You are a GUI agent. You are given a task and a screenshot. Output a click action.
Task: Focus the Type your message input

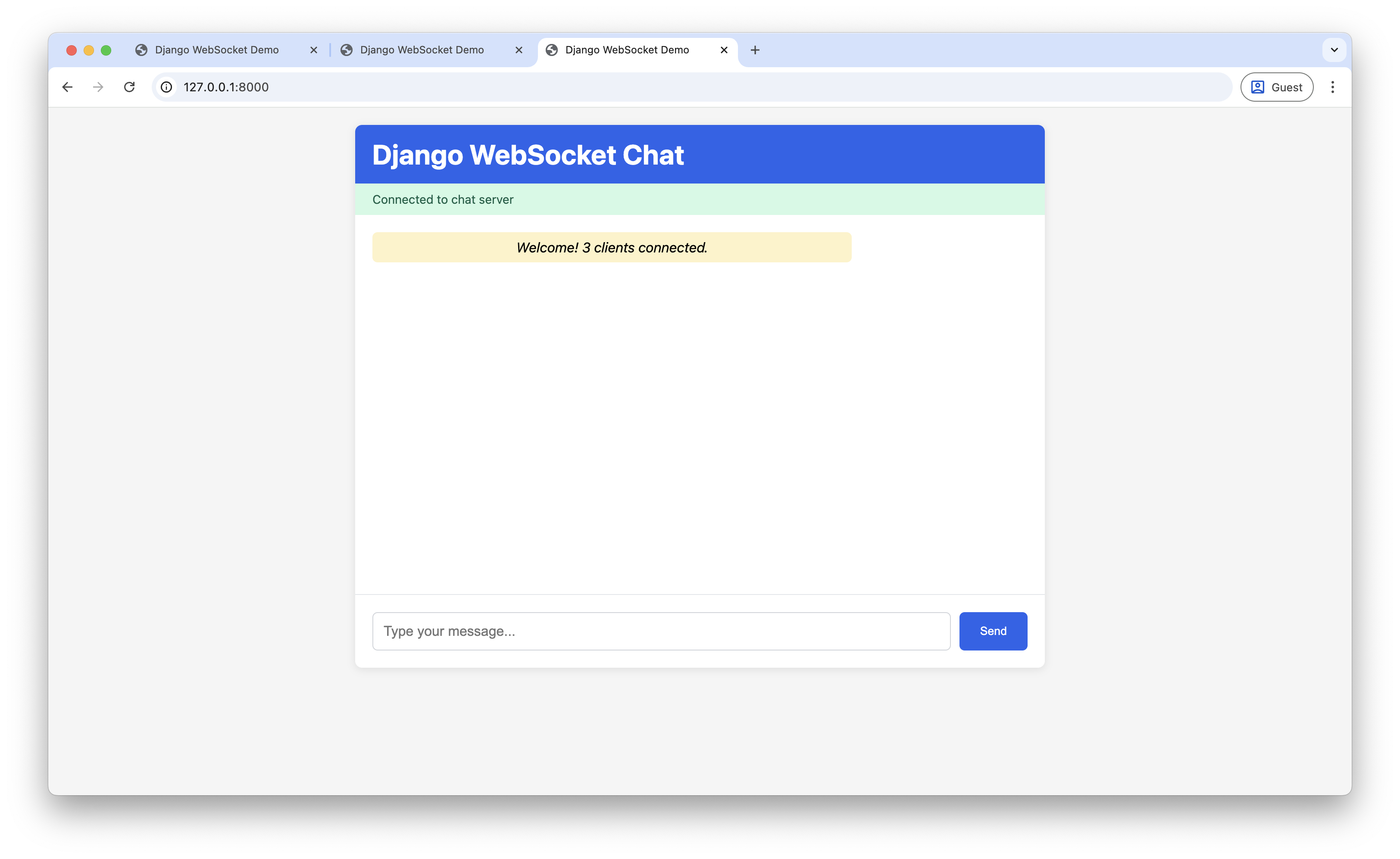[x=661, y=631]
